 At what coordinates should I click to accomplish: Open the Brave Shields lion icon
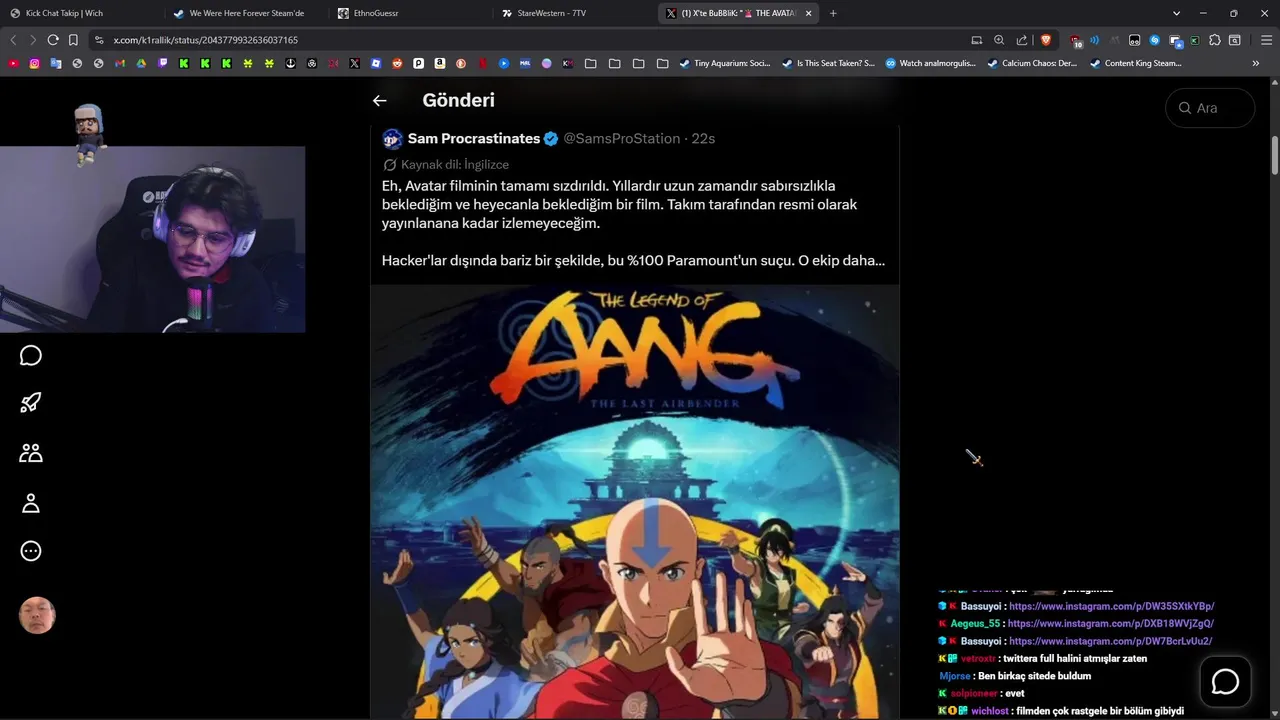pyautogui.click(x=1046, y=40)
